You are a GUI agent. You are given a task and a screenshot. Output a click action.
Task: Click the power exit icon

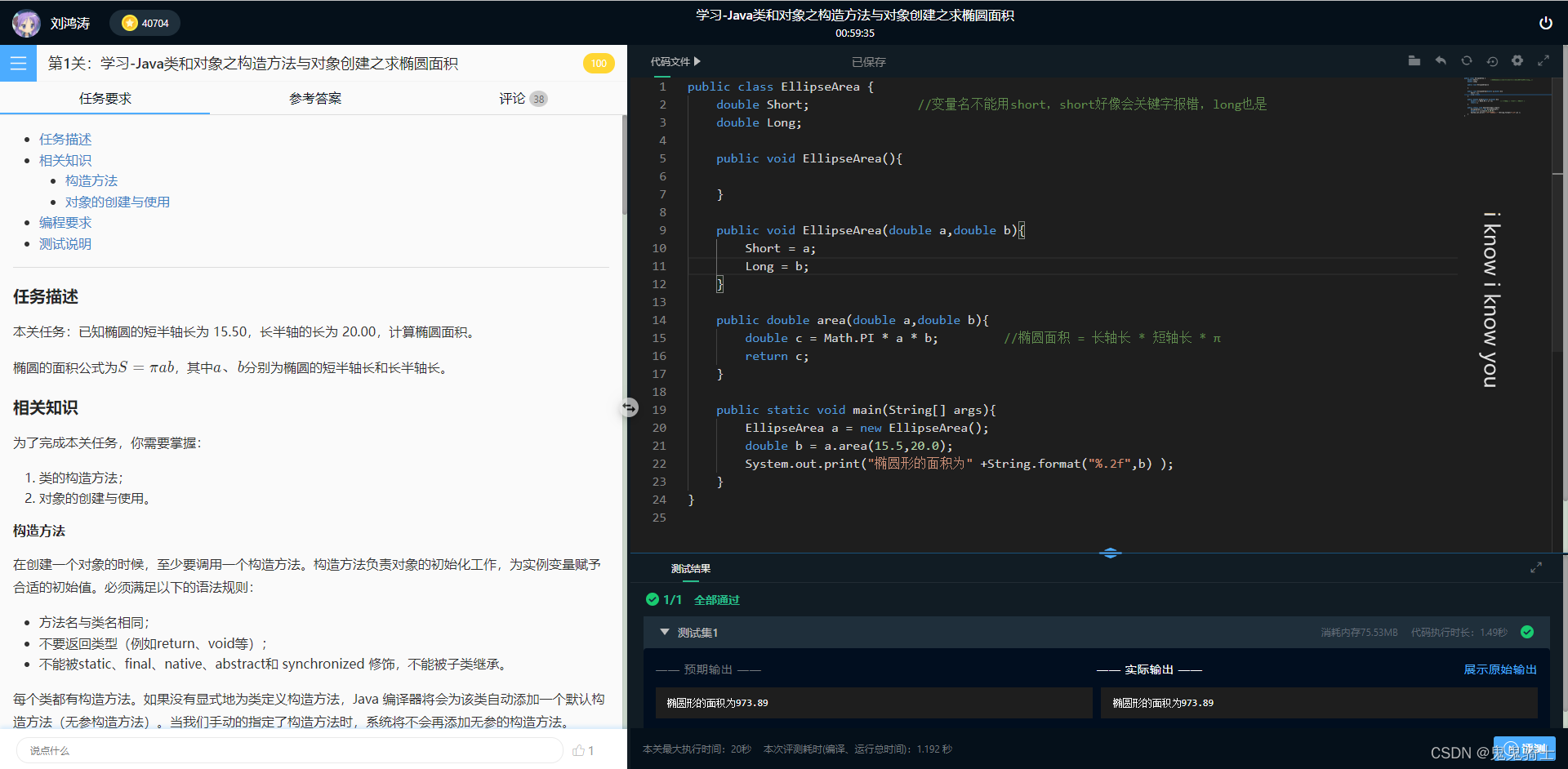click(x=1545, y=23)
